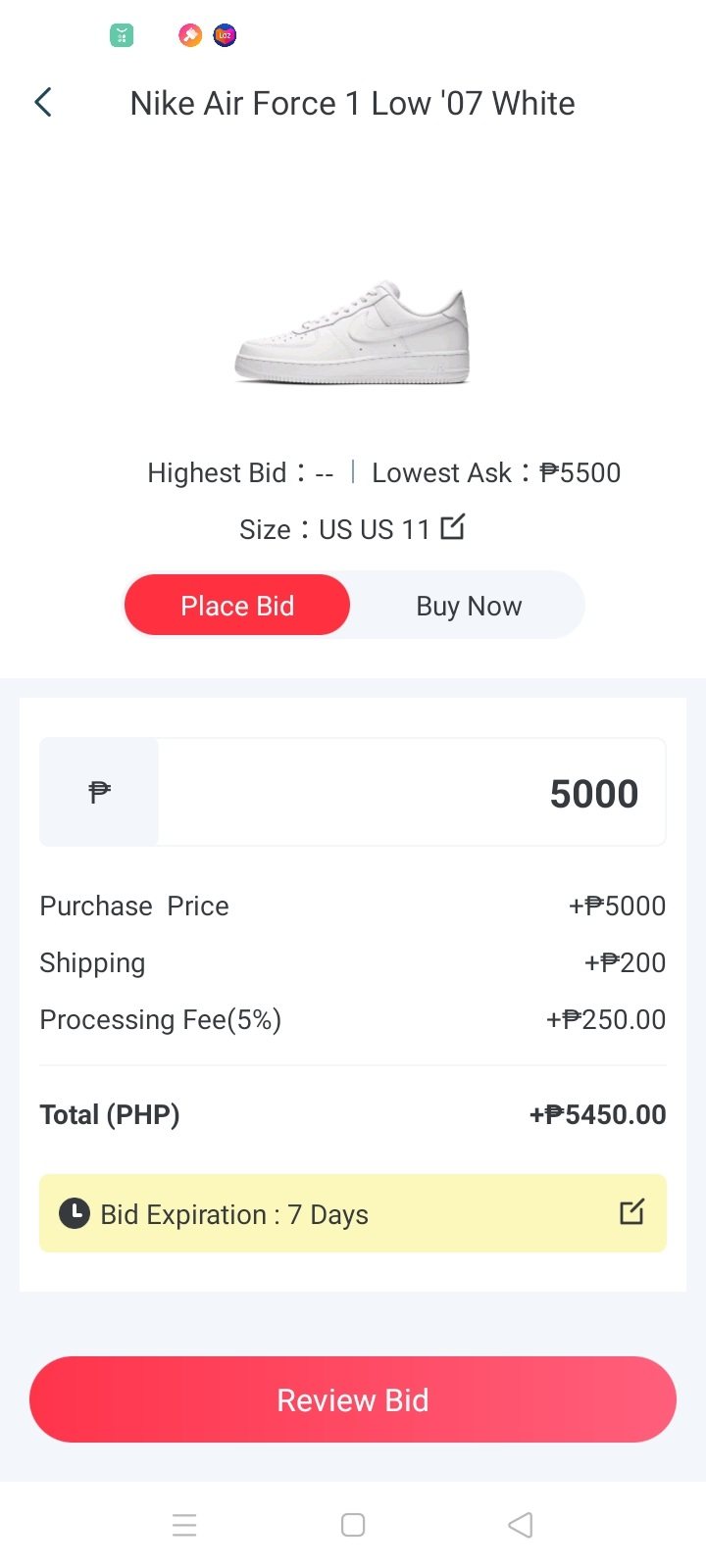The height and width of the screenshot is (1568, 706).
Task: Edit the shoe size US 11
Action: click(452, 527)
